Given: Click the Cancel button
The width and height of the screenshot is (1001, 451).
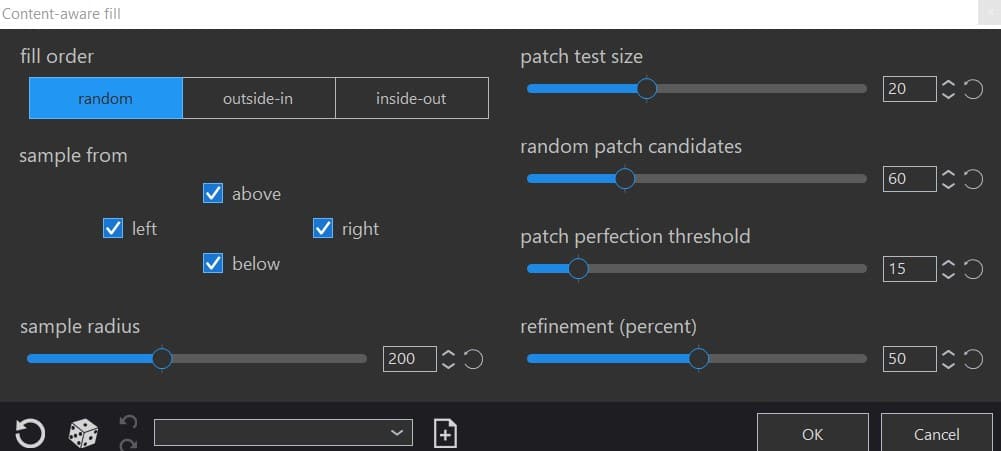Looking at the screenshot, I should click(937, 434).
